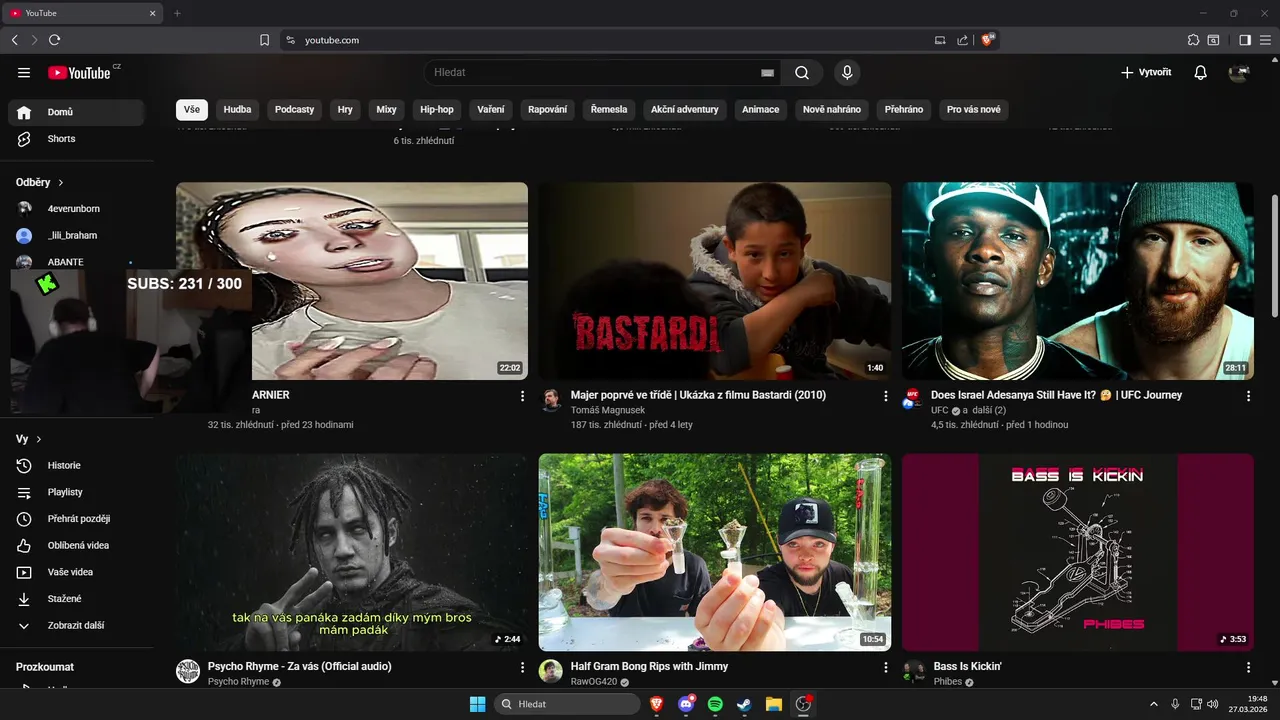The height and width of the screenshot is (720, 1280).
Task: Open _lili_braham subscription channel
Action: (x=76, y=235)
